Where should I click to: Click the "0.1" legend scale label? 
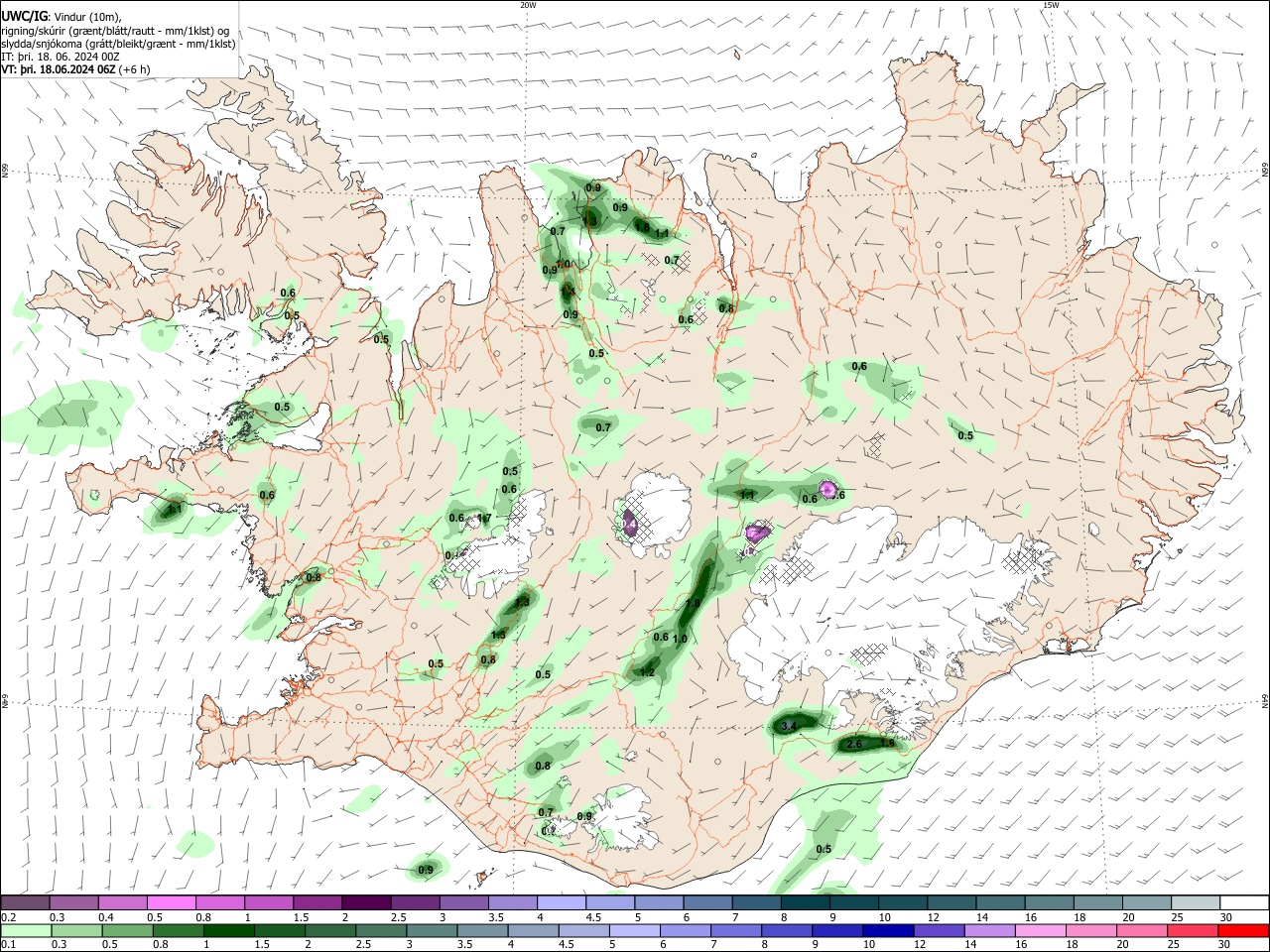click(7, 944)
